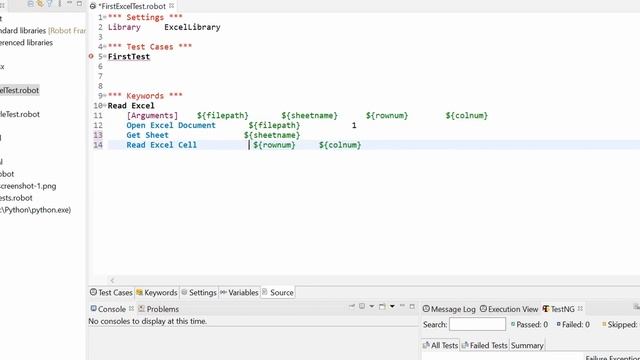
Task: Switch to the Test Cases editor tab
Action: 111,292
